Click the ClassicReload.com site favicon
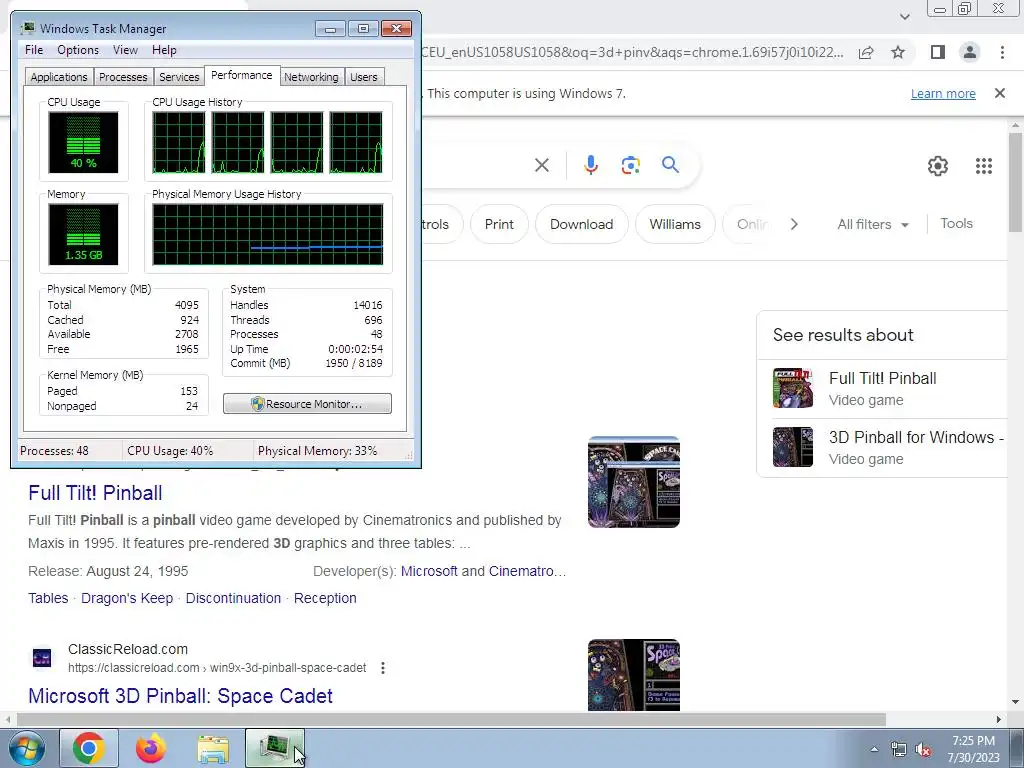Screen dimensions: 1024x768 pyautogui.click(x=42, y=657)
